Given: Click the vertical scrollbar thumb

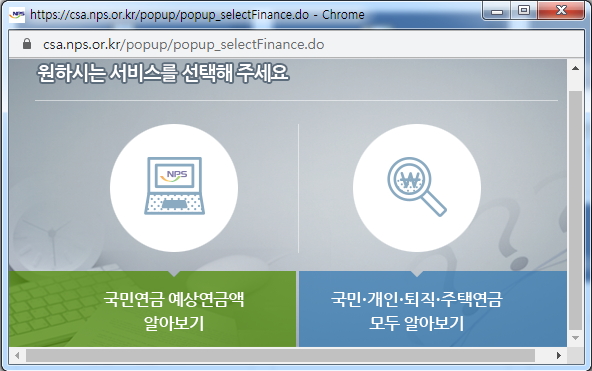Looking at the screenshot, I should tap(575, 211).
